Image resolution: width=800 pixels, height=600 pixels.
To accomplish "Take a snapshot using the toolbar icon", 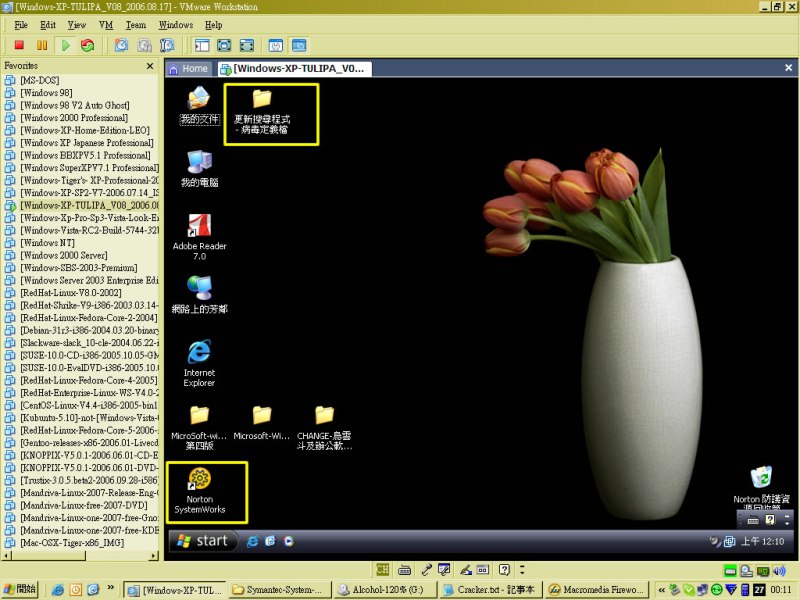I will [121, 45].
